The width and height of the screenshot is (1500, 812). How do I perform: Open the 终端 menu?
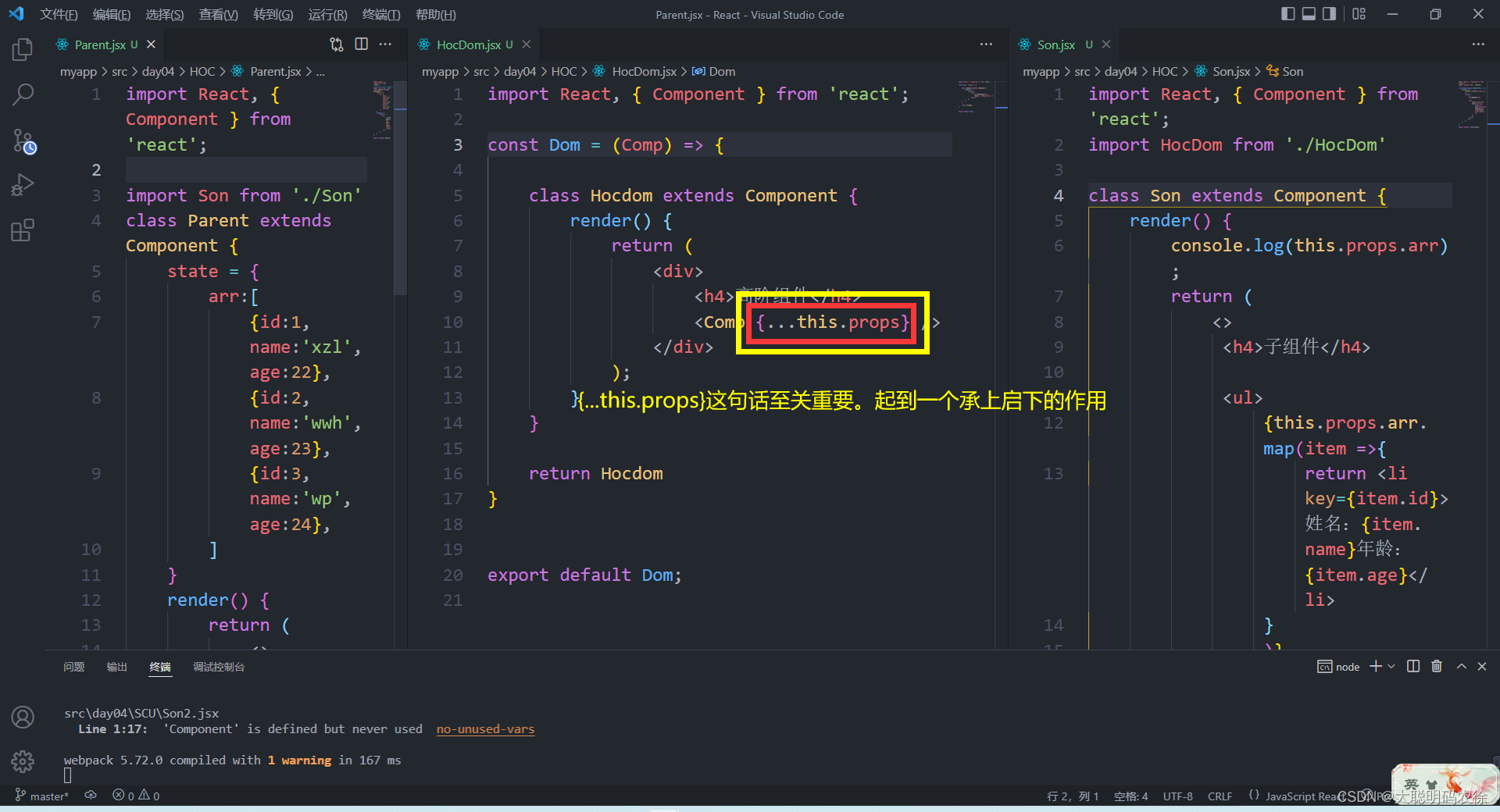point(380,14)
